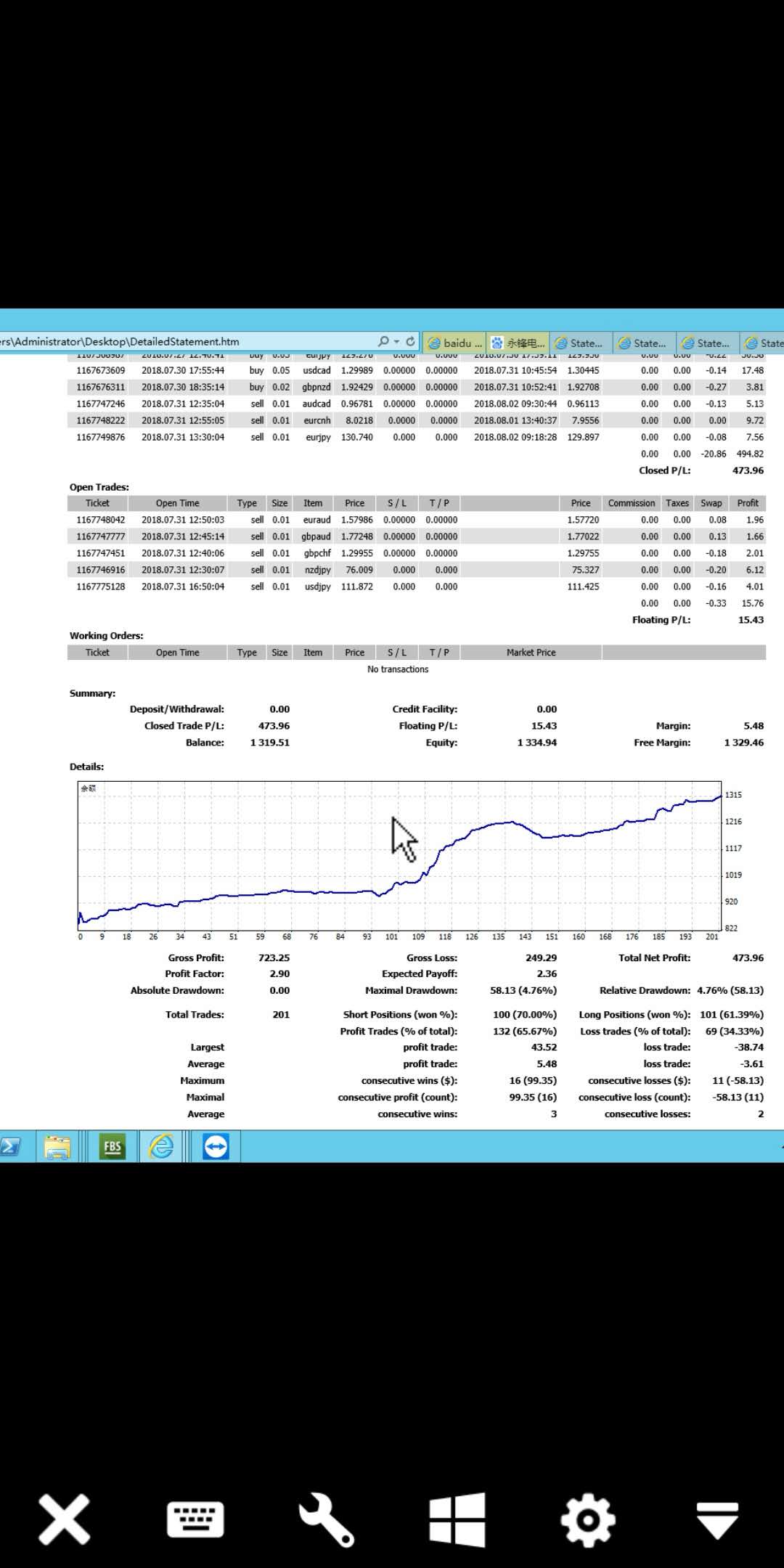The width and height of the screenshot is (784, 1568).
Task: Expand the address bar dropdown arrow
Action: (396, 342)
